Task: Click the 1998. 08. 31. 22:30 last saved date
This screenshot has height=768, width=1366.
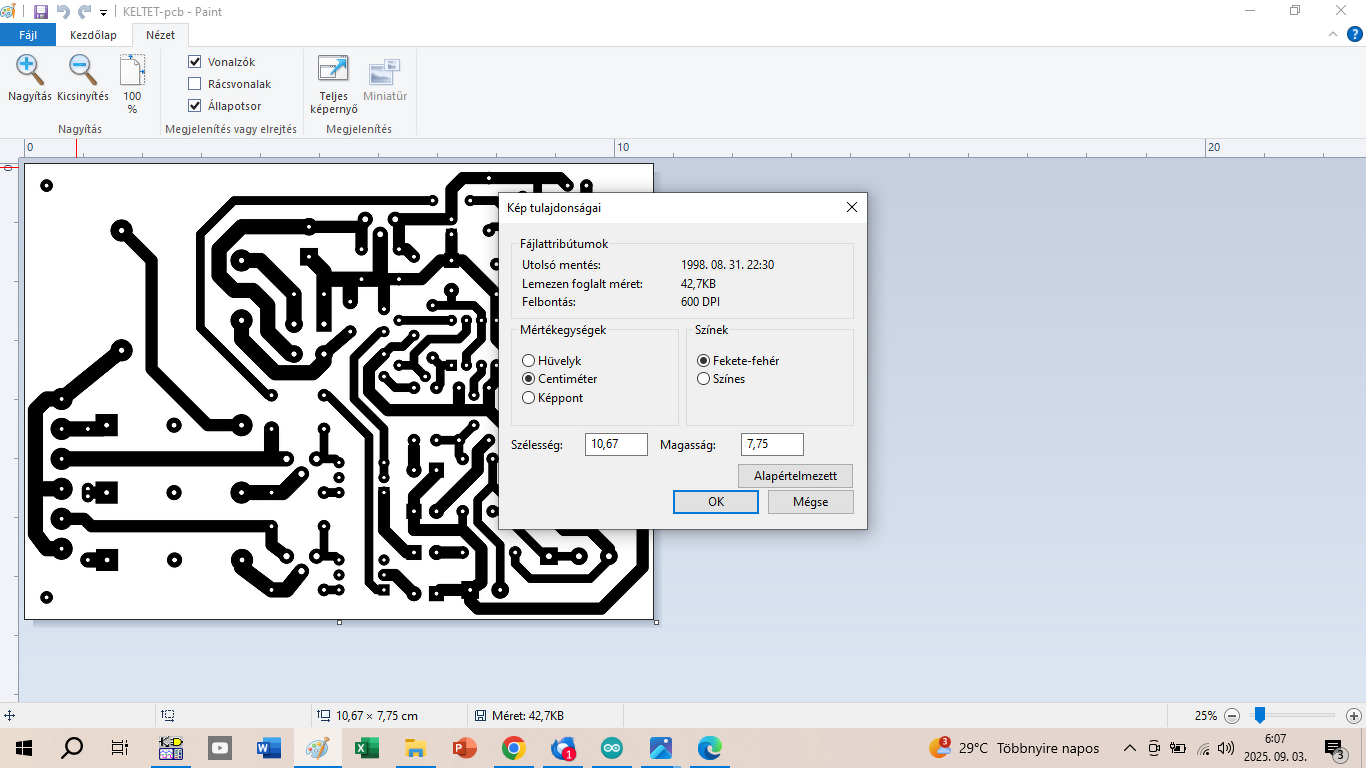Action: click(728, 265)
